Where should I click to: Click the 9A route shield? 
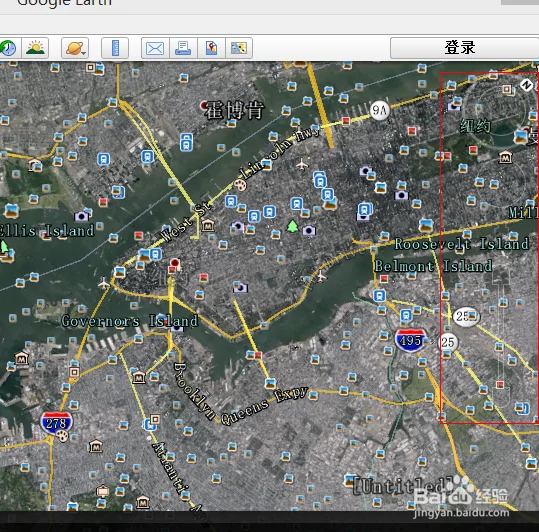(x=380, y=110)
